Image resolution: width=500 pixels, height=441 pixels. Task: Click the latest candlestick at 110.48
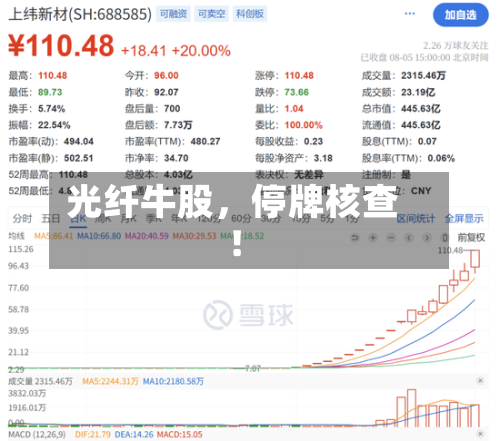click(475, 259)
